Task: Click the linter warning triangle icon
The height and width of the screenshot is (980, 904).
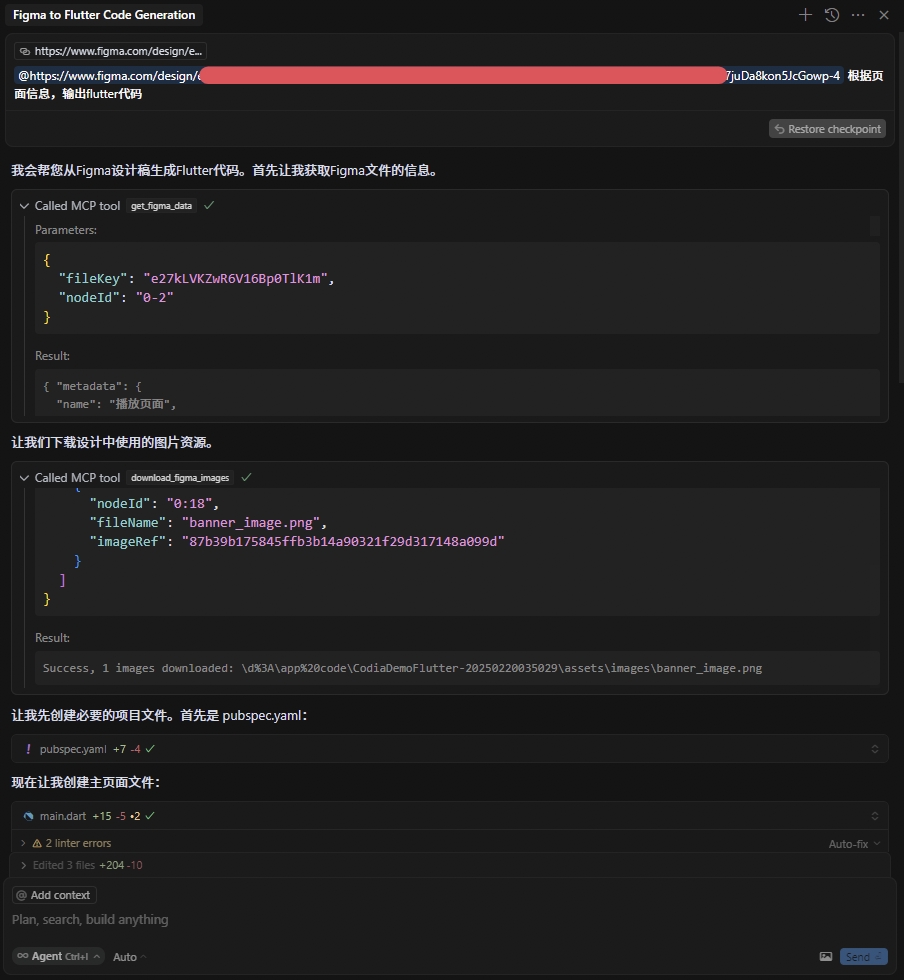Action: point(37,843)
